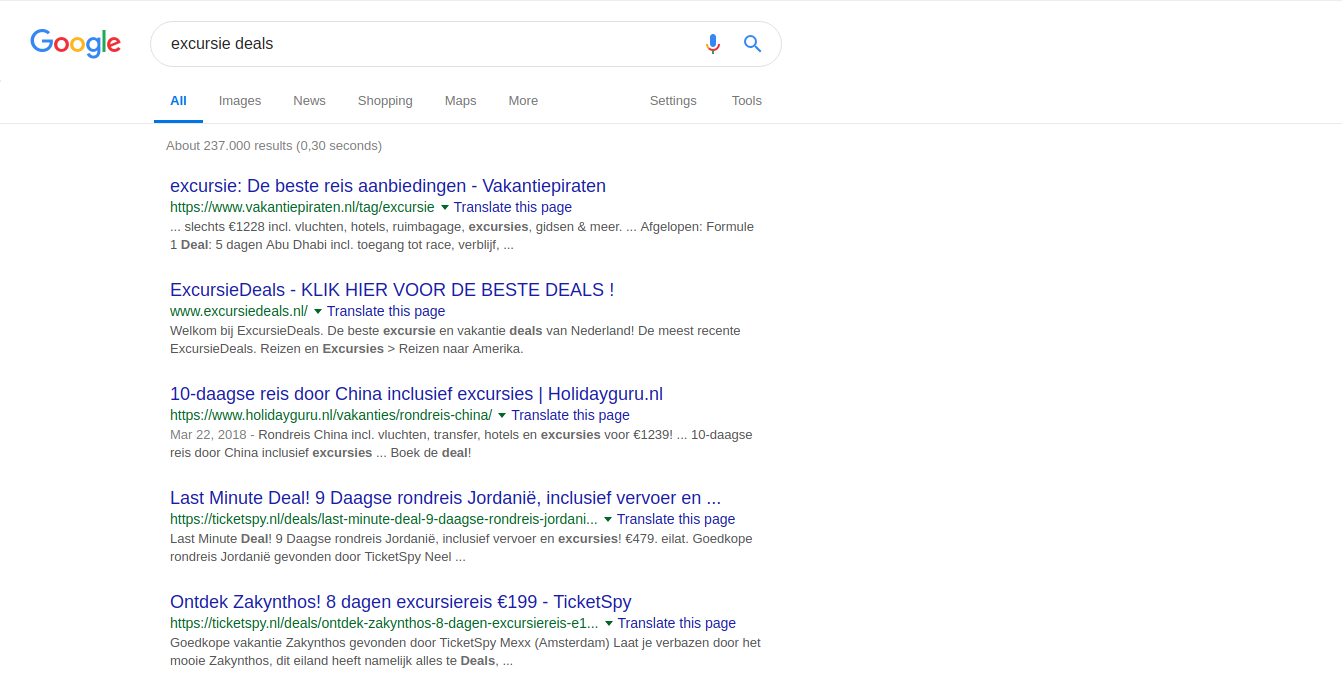Screen dimensions: 1342x689
Task: Translate the Holidayguru China result page
Action: [571, 415]
